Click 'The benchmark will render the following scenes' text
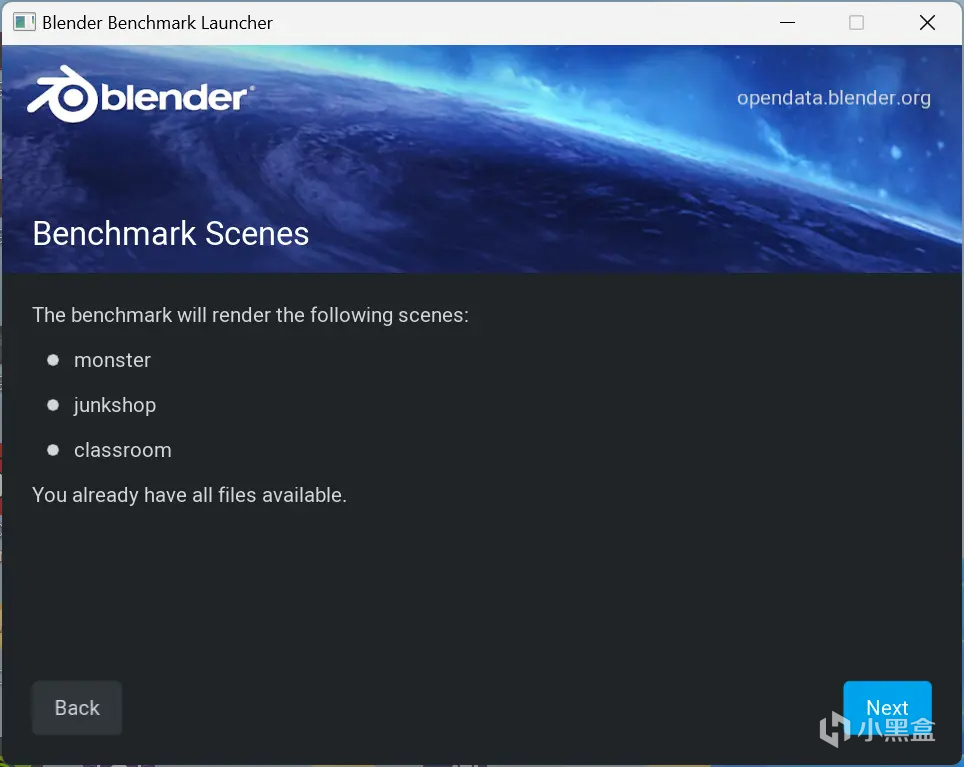 coord(250,315)
